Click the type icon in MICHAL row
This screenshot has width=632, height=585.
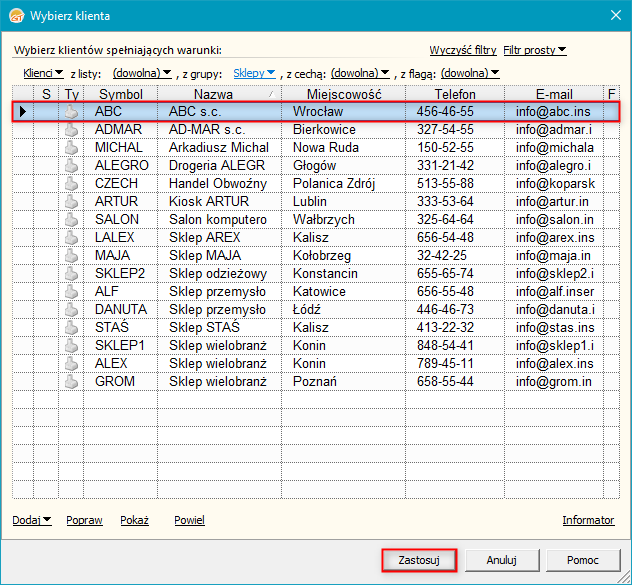pos(71,148)
